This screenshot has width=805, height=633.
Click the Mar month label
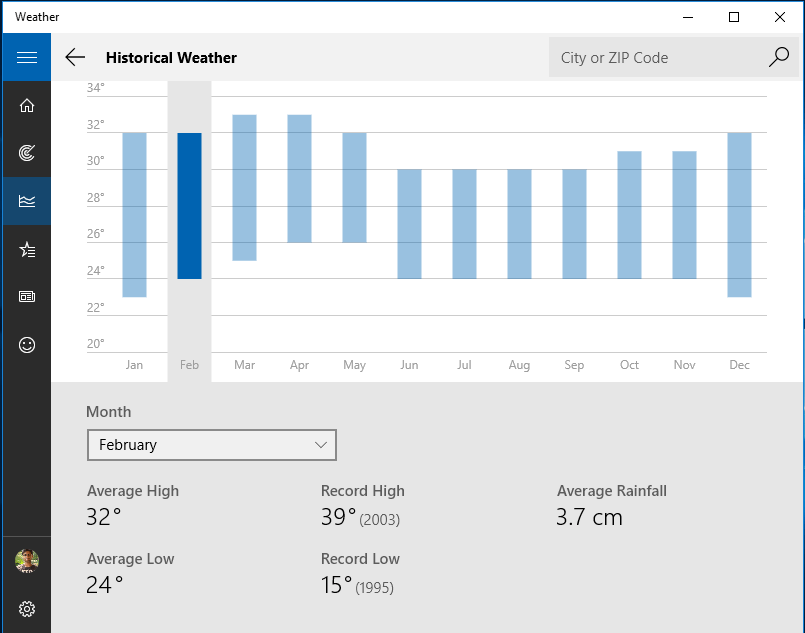tap(244, 365)
